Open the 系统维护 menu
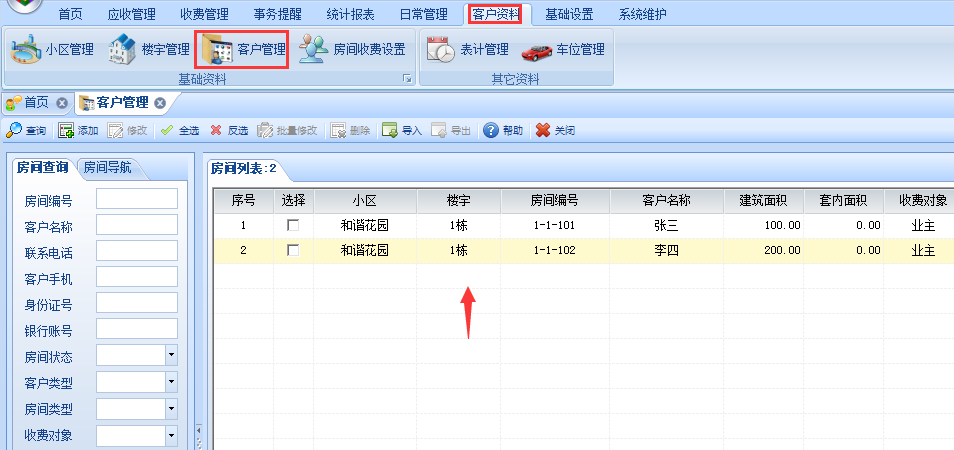 tap(642, 14)
